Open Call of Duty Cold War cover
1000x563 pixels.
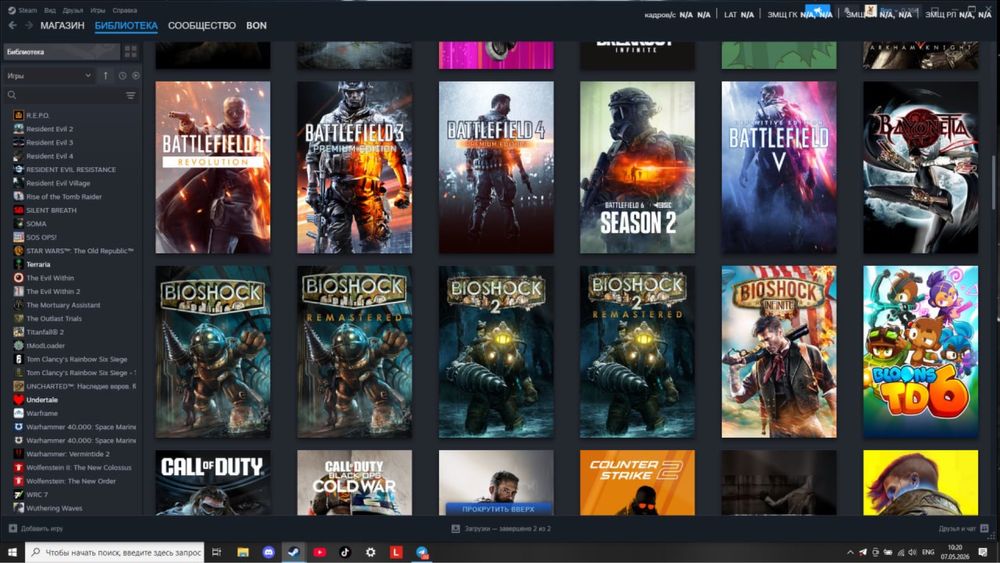tap(354, 483)
